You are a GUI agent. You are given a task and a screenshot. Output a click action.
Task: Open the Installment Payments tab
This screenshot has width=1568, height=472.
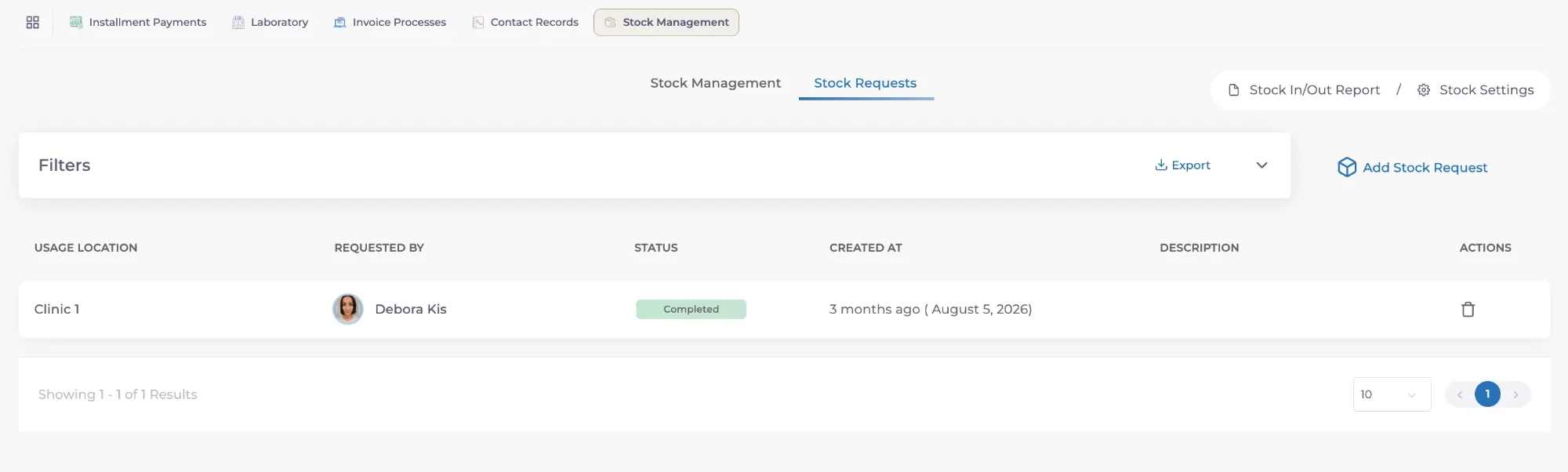pyautogui.click(x=138, y=22)
